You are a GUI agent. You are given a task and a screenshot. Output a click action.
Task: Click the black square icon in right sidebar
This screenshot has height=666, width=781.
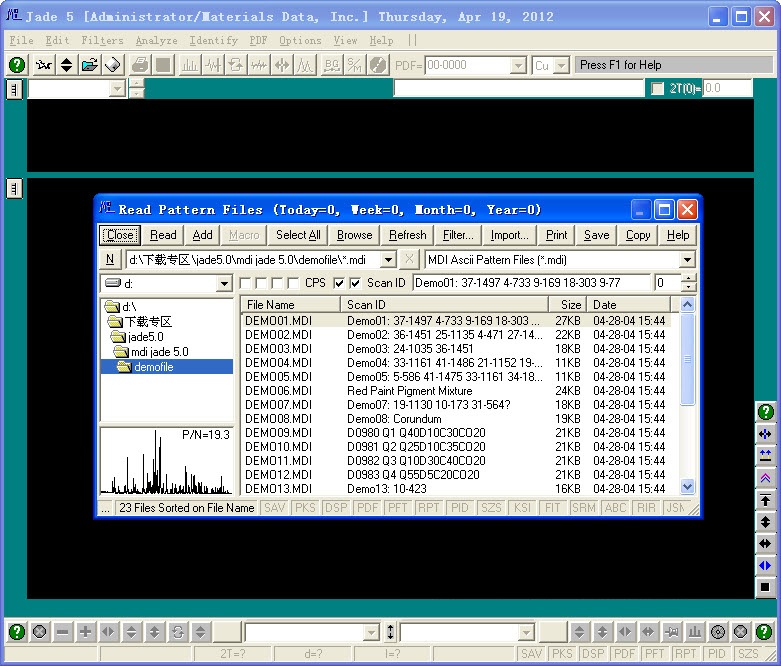click(765, 587)
